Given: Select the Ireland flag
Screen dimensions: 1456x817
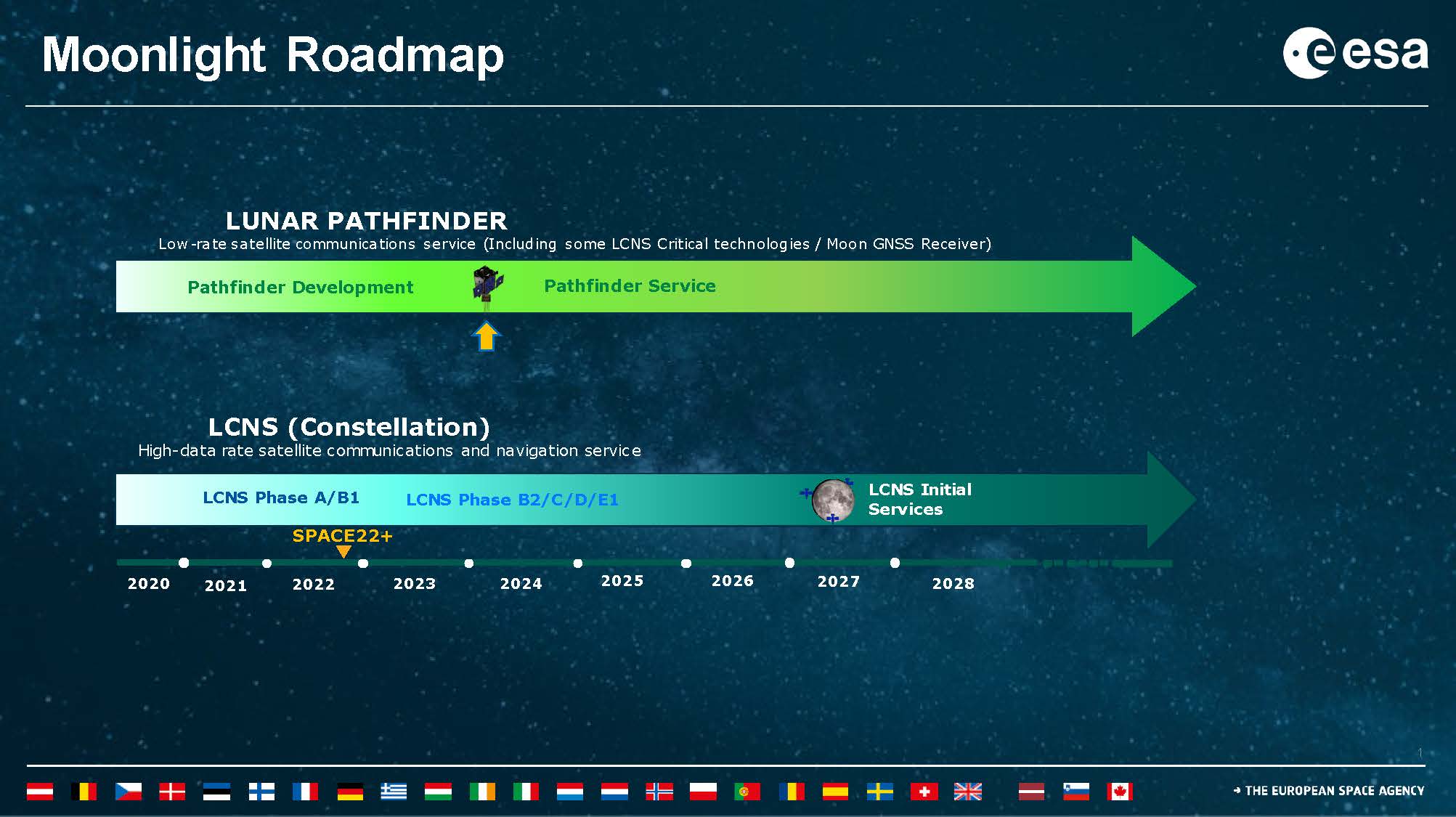Looking at the screenshot, I should (482, 792).
